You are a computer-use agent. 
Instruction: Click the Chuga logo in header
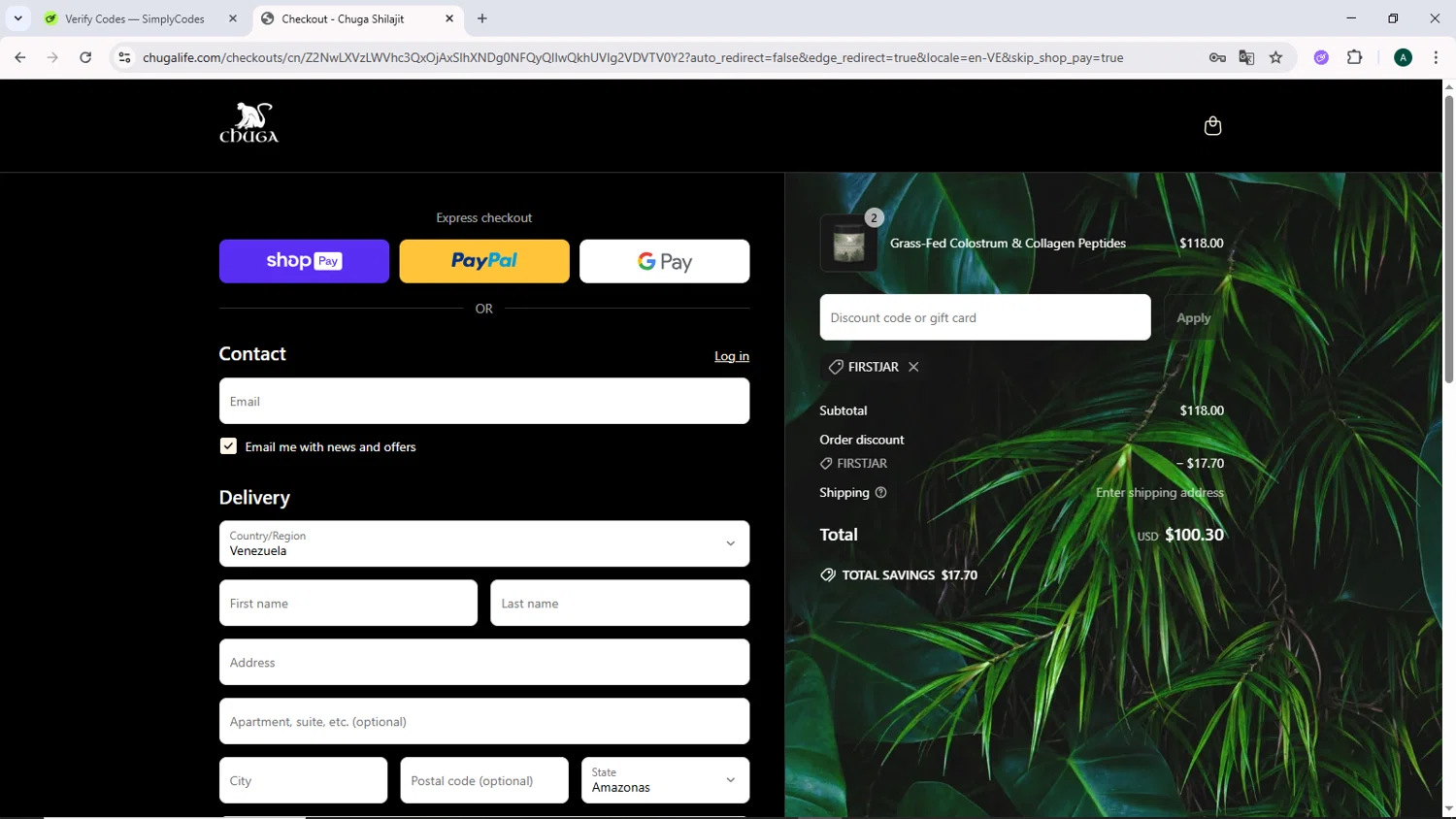(x=248, y=122)
